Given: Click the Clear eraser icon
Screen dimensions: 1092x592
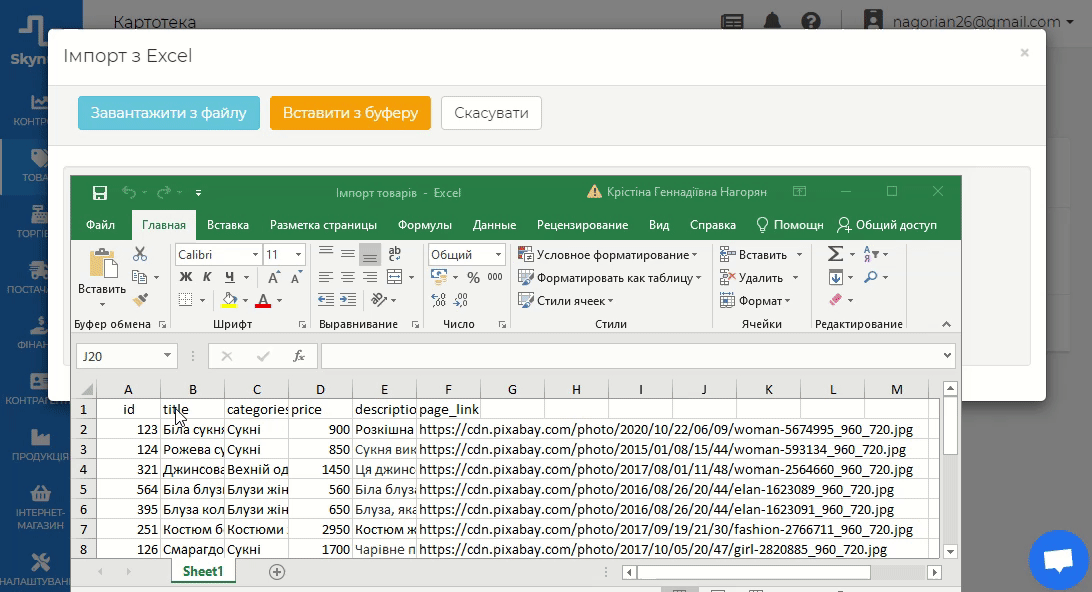Looking at the screenshot, I should [x=836, y=300].
